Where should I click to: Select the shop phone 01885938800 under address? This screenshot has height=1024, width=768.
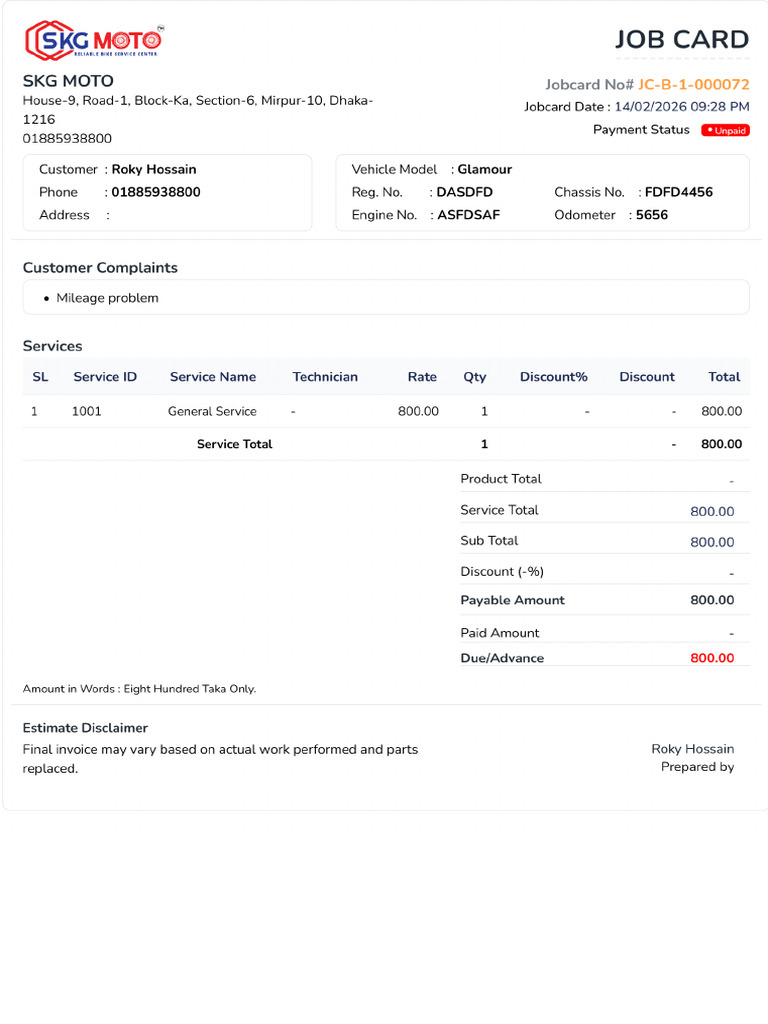point(67,138)
